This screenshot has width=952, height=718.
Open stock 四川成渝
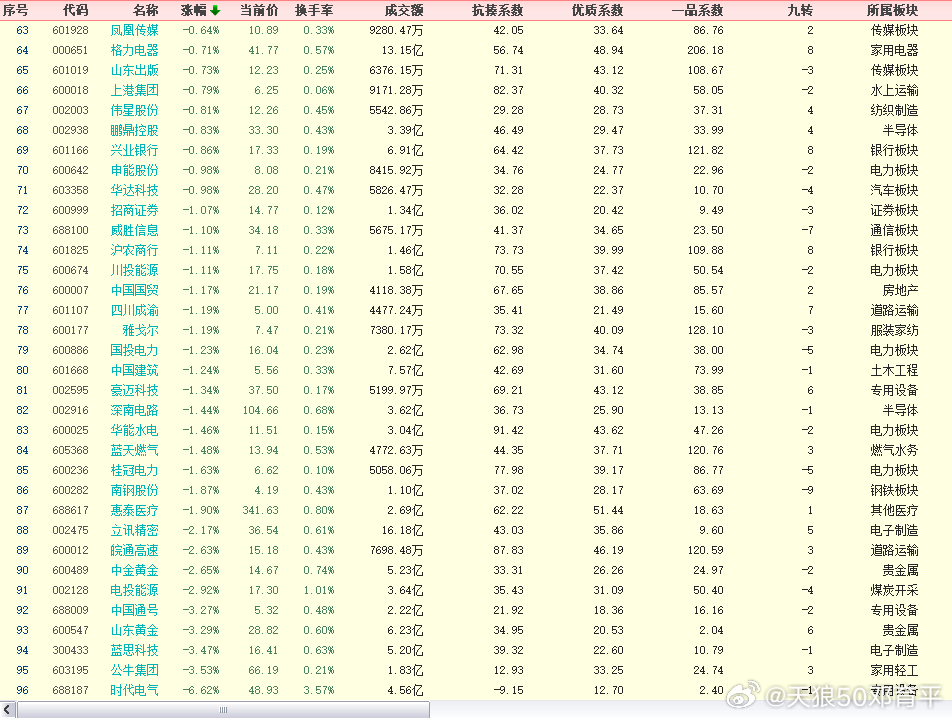point(134,311)
